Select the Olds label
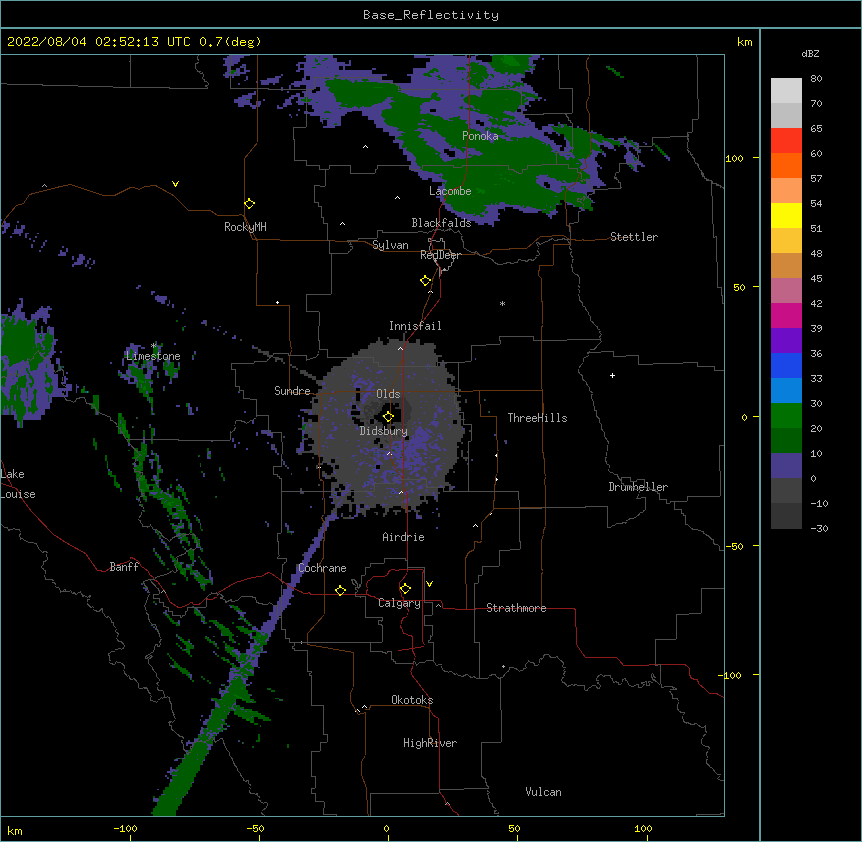The image size is (862, 842). point(388,394)
